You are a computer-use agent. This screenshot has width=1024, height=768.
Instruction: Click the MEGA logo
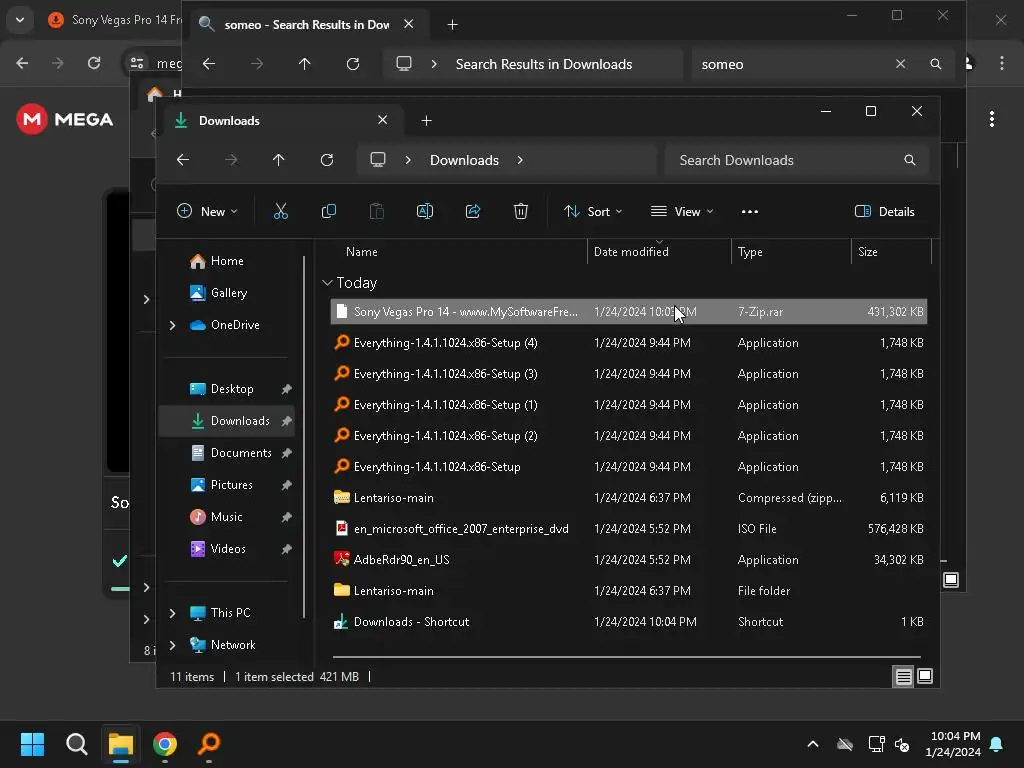pyautogui.click(x=65, y=119)
